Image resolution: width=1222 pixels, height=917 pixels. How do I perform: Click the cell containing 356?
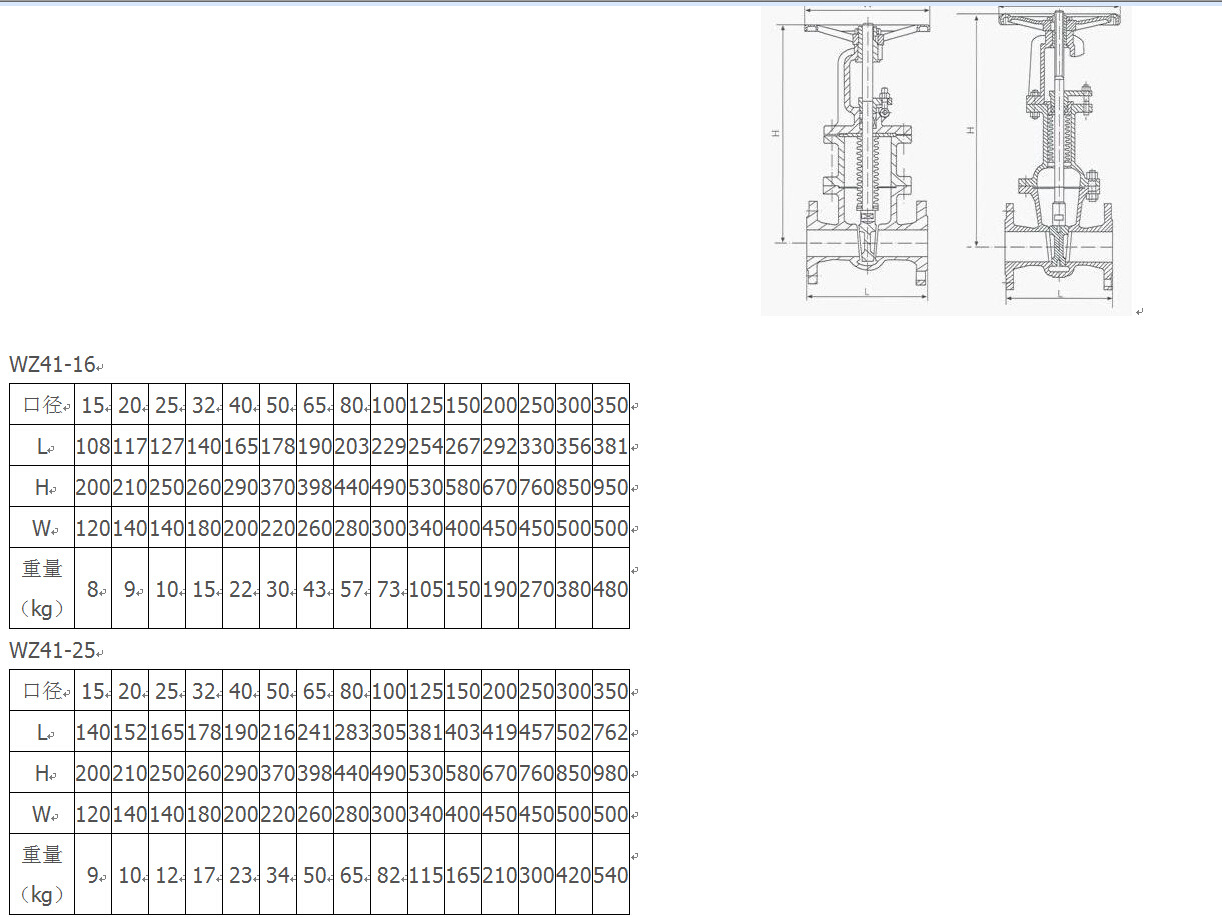tap(574, 446)
